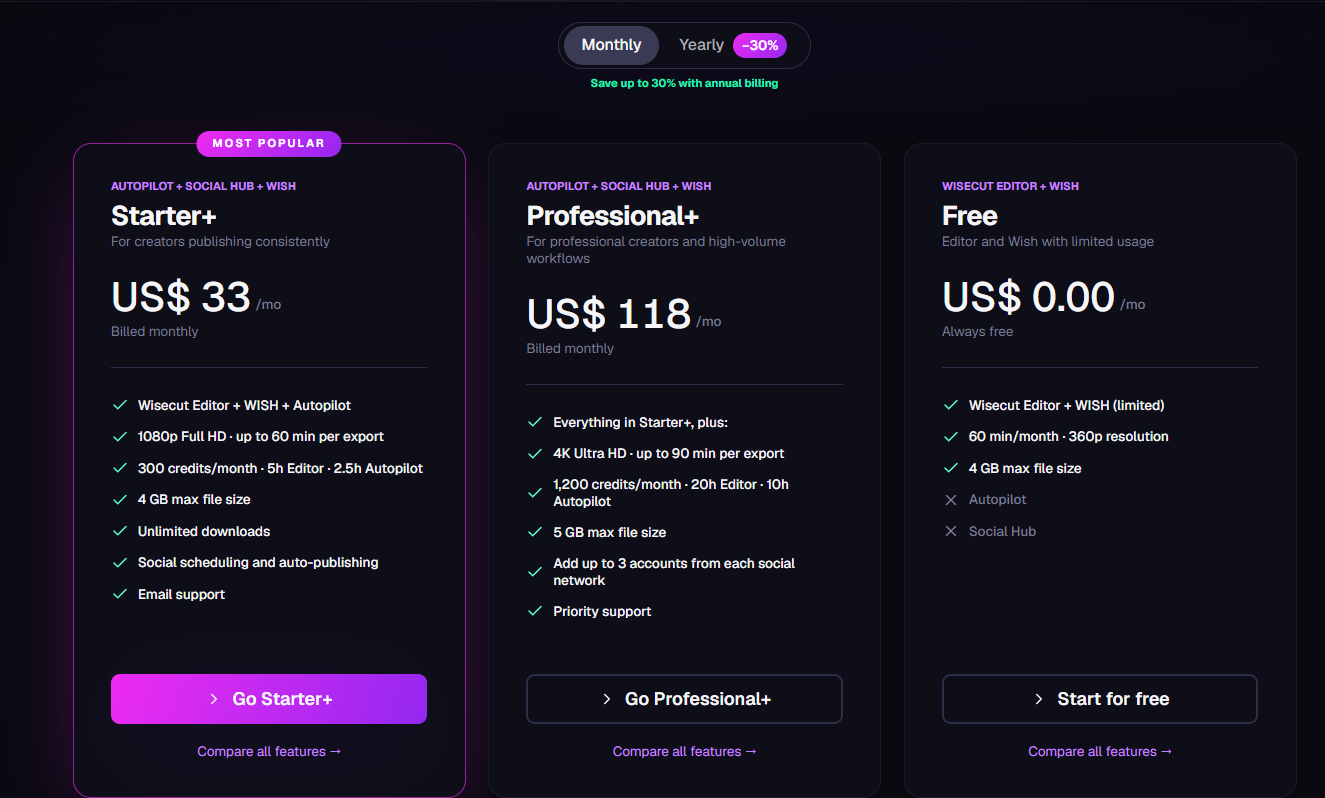The width and height of the screenshot is (1325, 798).
Task: Click 'Editor and Wish with limited usage' text
Action: (1048, 241)
